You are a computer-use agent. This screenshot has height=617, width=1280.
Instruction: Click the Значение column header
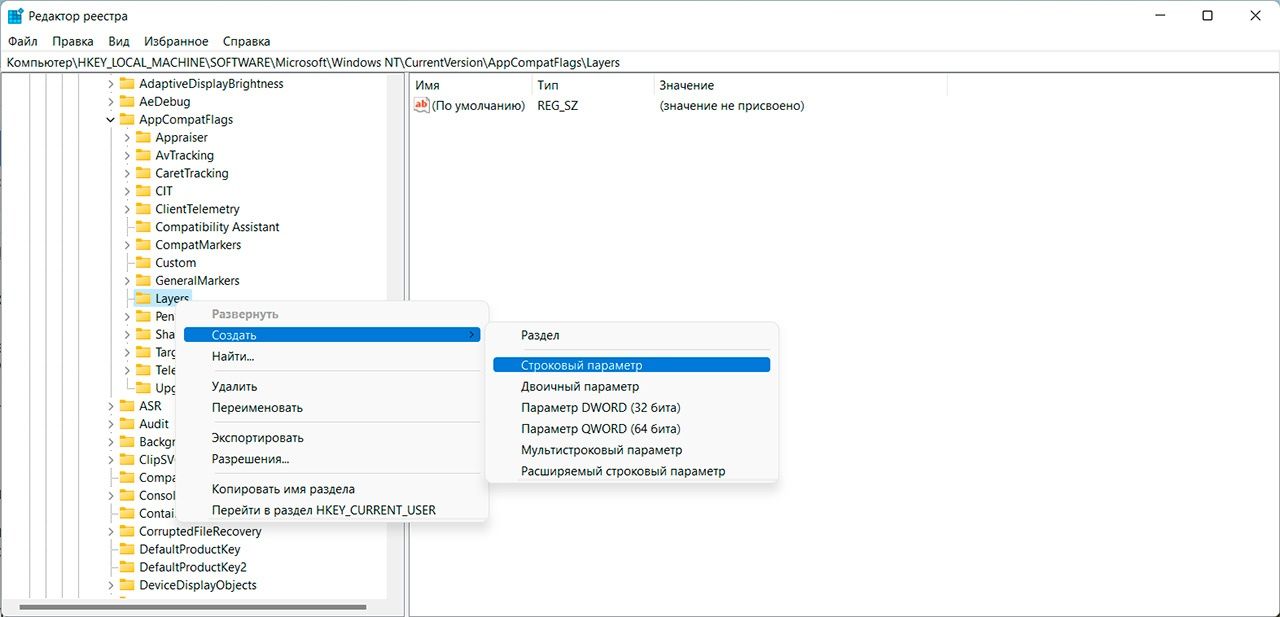coord(686,86)
